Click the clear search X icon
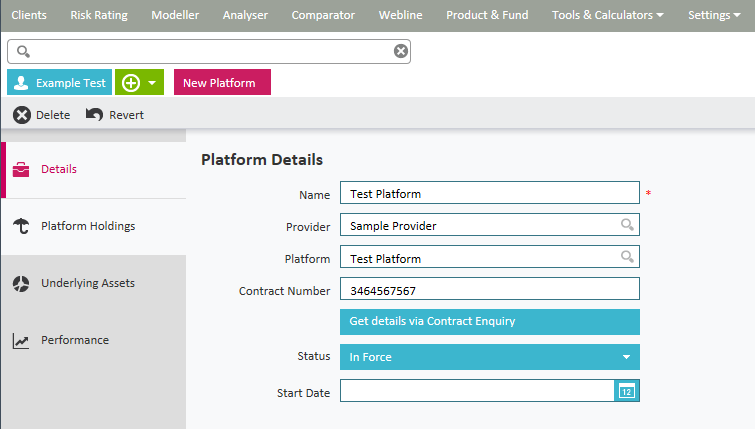Screen dimensions: 755x429 tap(401, 52)
